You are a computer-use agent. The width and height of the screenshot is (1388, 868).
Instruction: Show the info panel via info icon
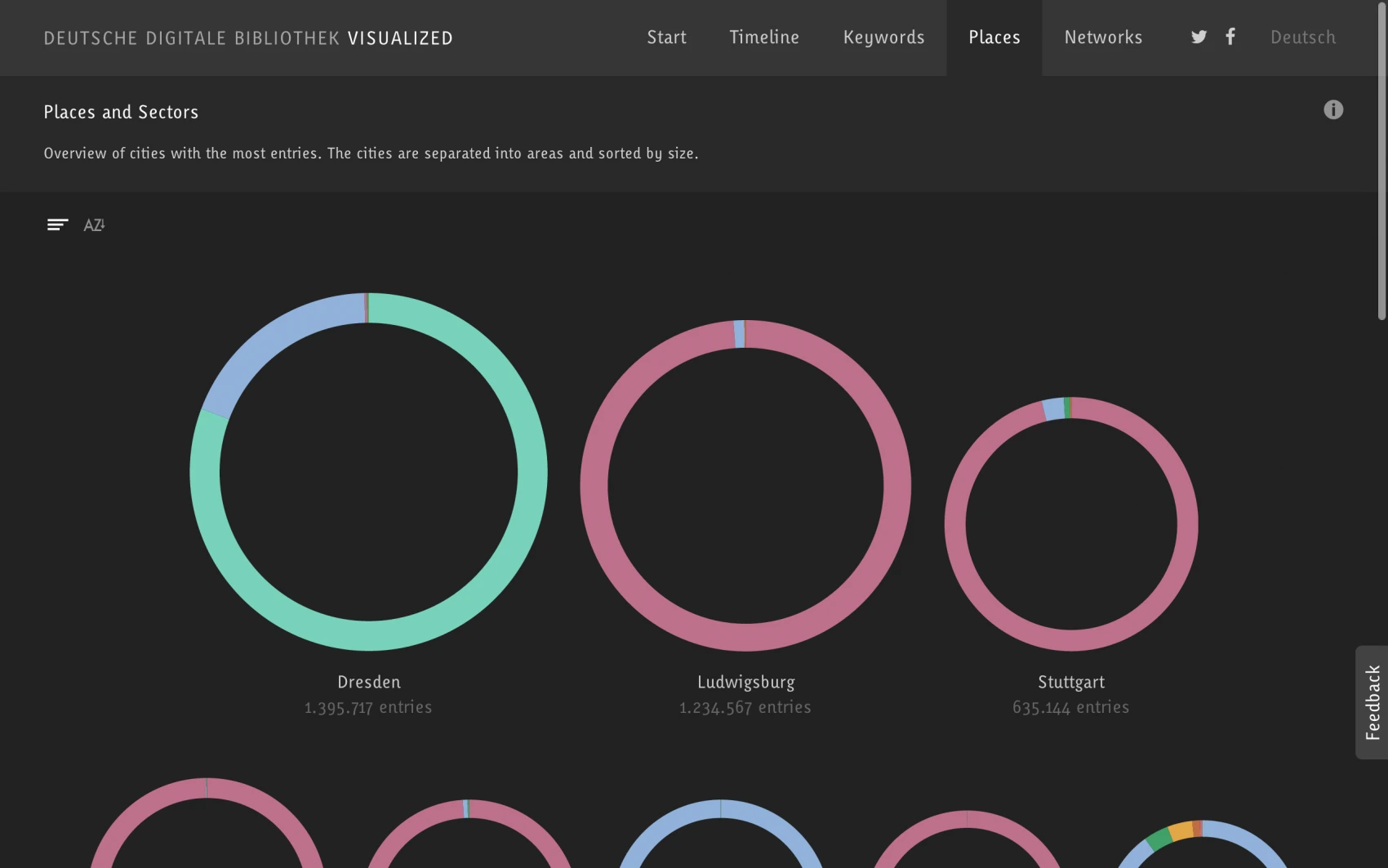1332,110
